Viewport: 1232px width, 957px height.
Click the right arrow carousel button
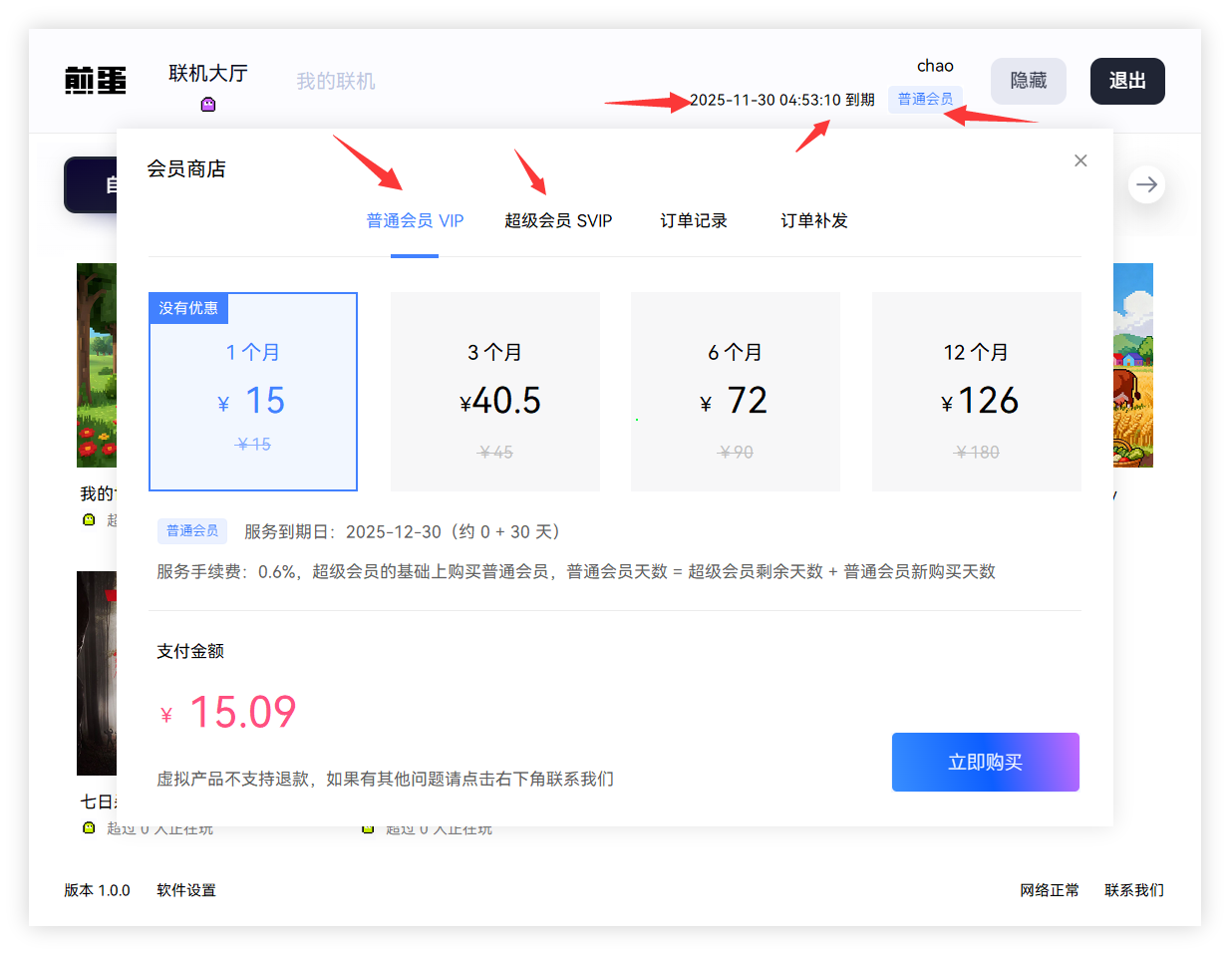coord(1146,184)
